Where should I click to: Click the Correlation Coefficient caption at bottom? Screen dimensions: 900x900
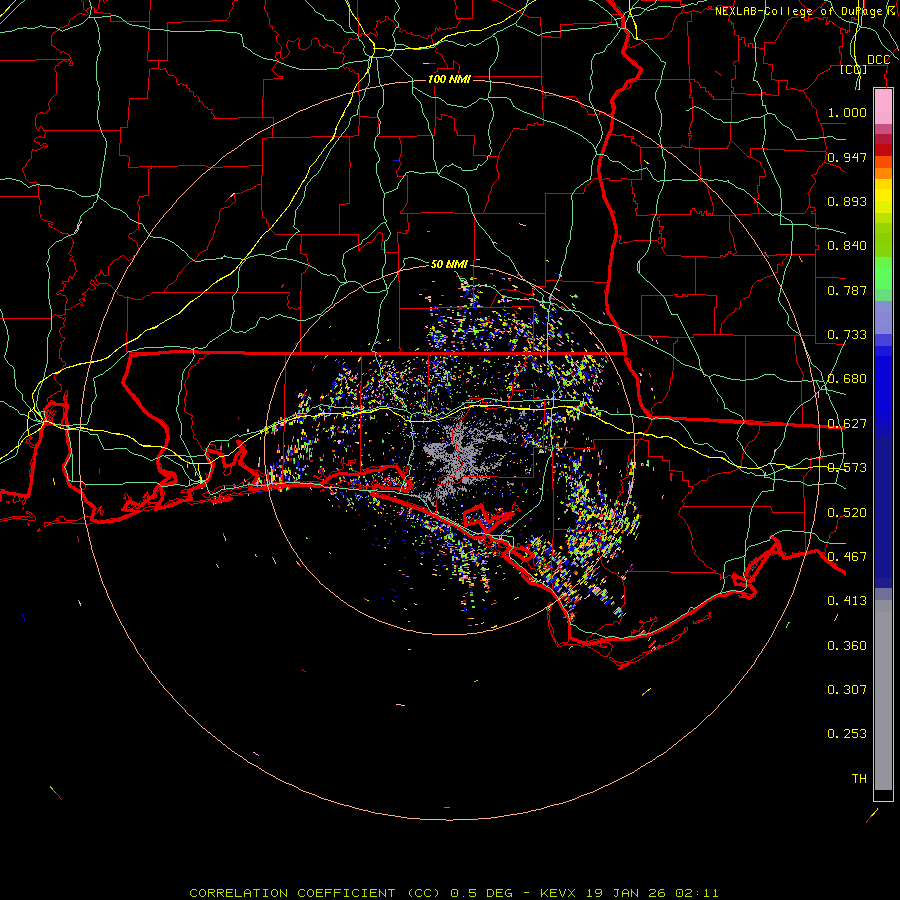tap(453, 892)
